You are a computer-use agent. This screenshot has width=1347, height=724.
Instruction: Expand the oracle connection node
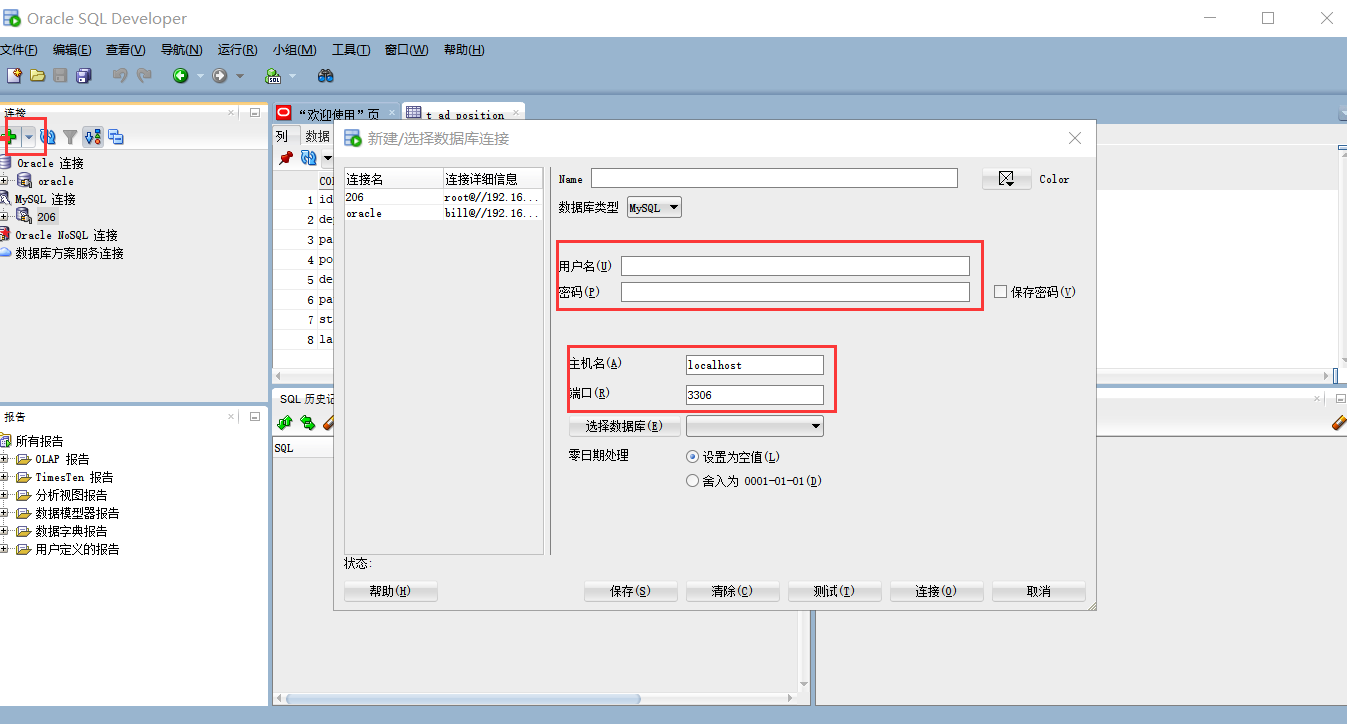[5, 181]
